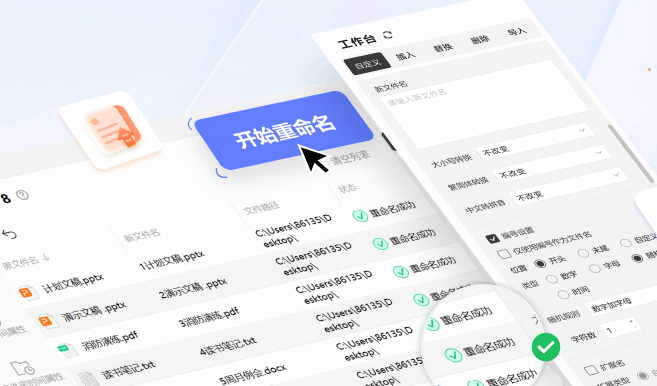This screenshot has width=657, height=386.
Task: Click new name 2演示文稿 .pptx
Action: tap(194, 288)
